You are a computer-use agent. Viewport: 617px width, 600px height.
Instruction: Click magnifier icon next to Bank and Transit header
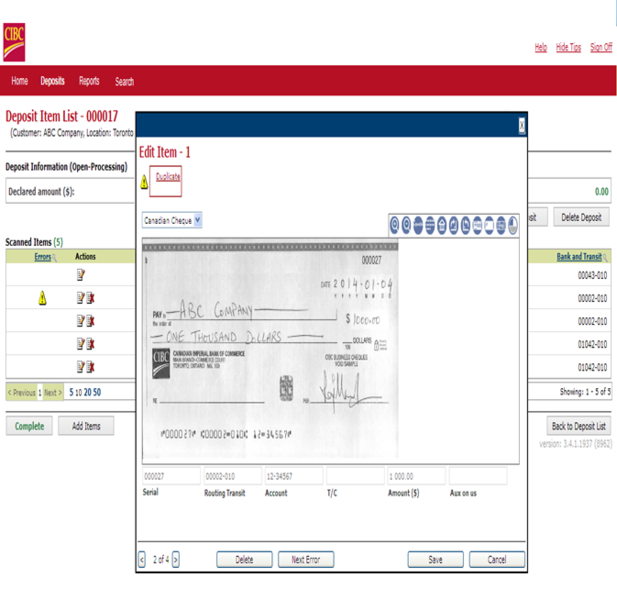[x=605, y=258]
